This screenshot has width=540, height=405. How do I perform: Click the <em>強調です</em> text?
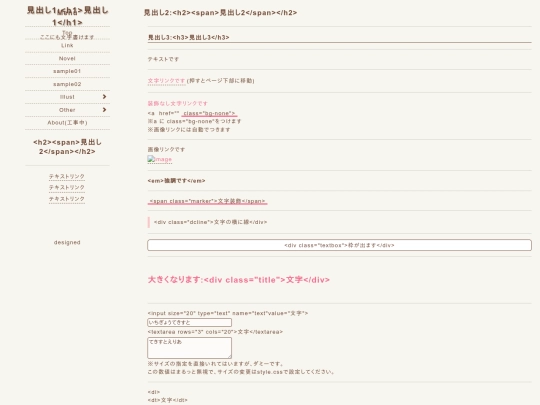coord(176,181)
